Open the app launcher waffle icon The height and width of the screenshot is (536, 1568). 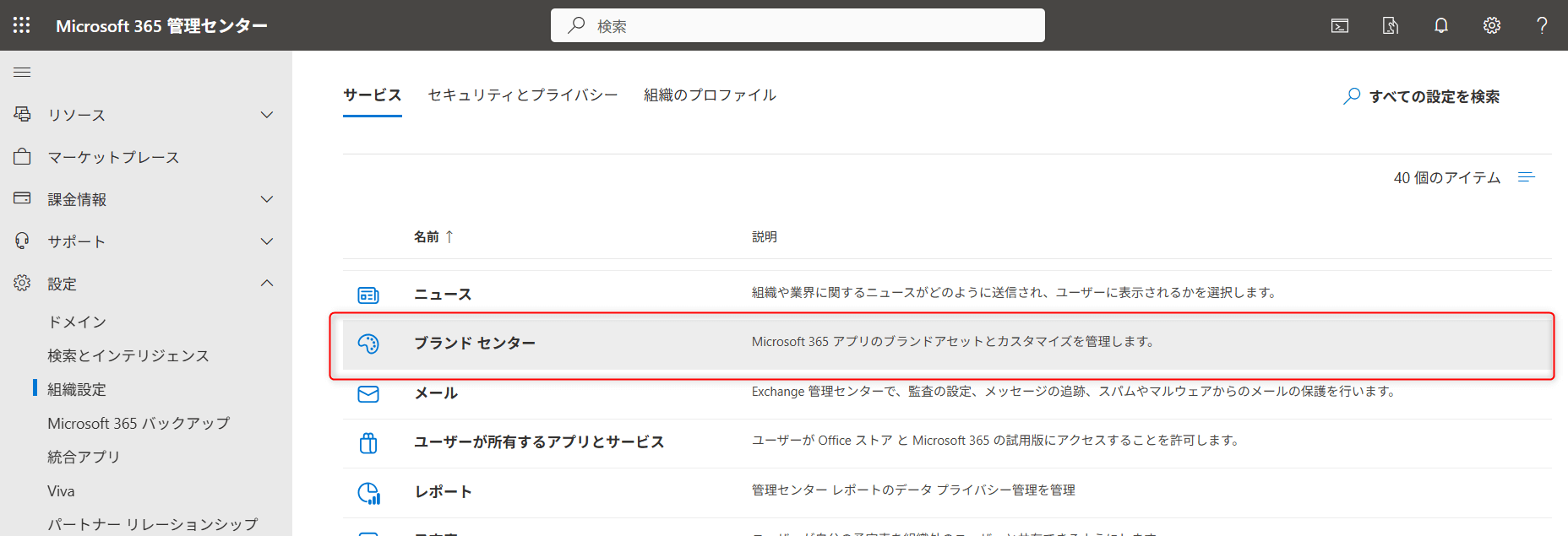[x=22, y=25]
